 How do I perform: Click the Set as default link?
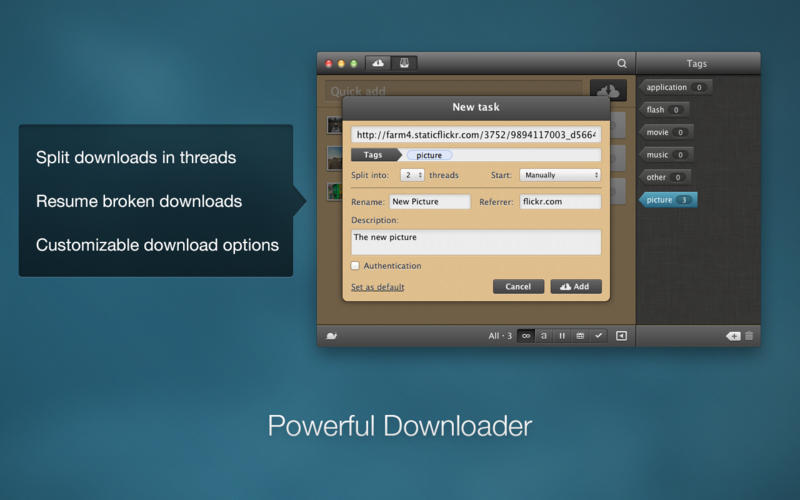point(378,287)
